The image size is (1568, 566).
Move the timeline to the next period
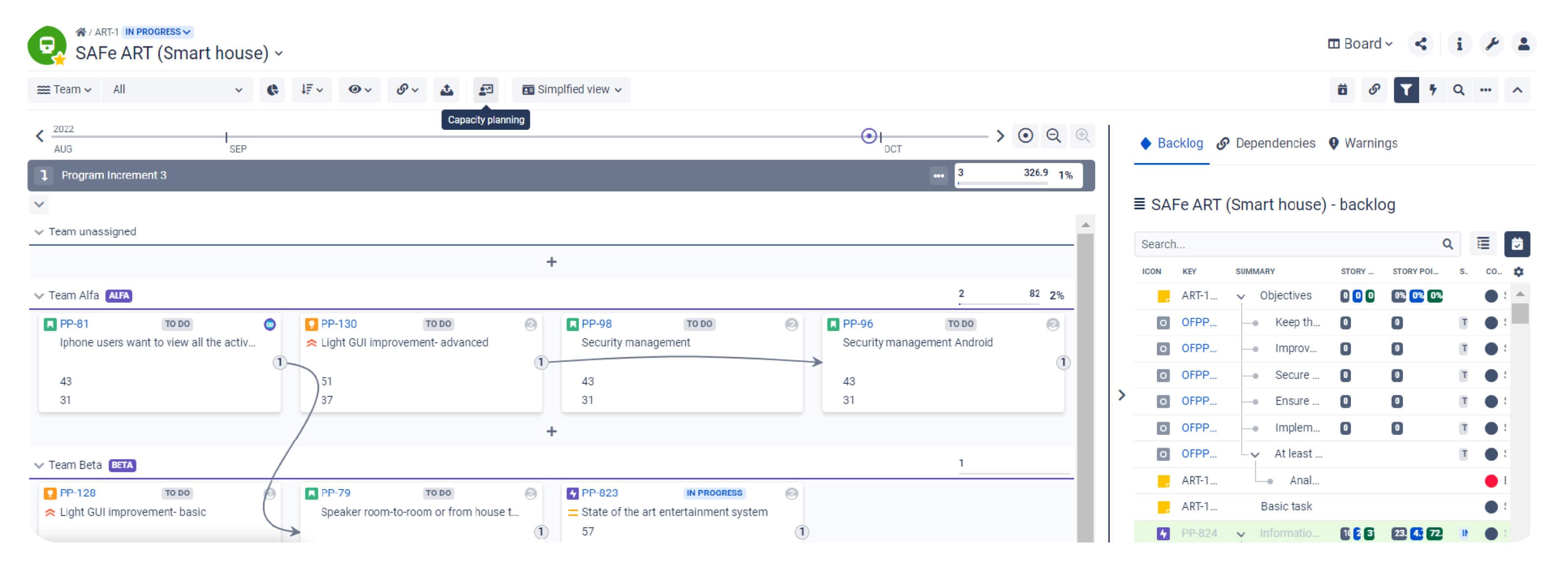(x=1000, y=136)
